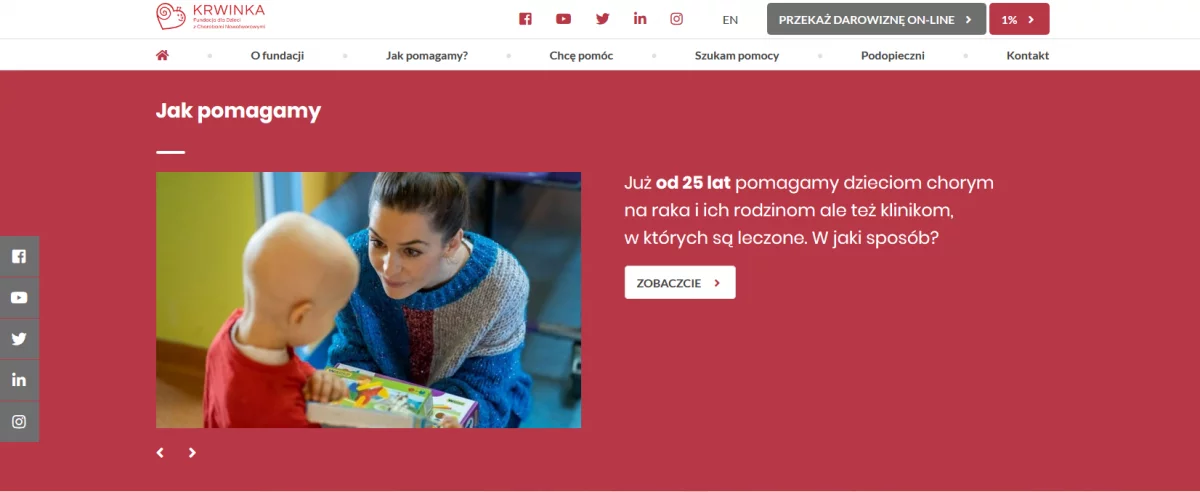Open the Instagram icon in top header

click(677, 19)
